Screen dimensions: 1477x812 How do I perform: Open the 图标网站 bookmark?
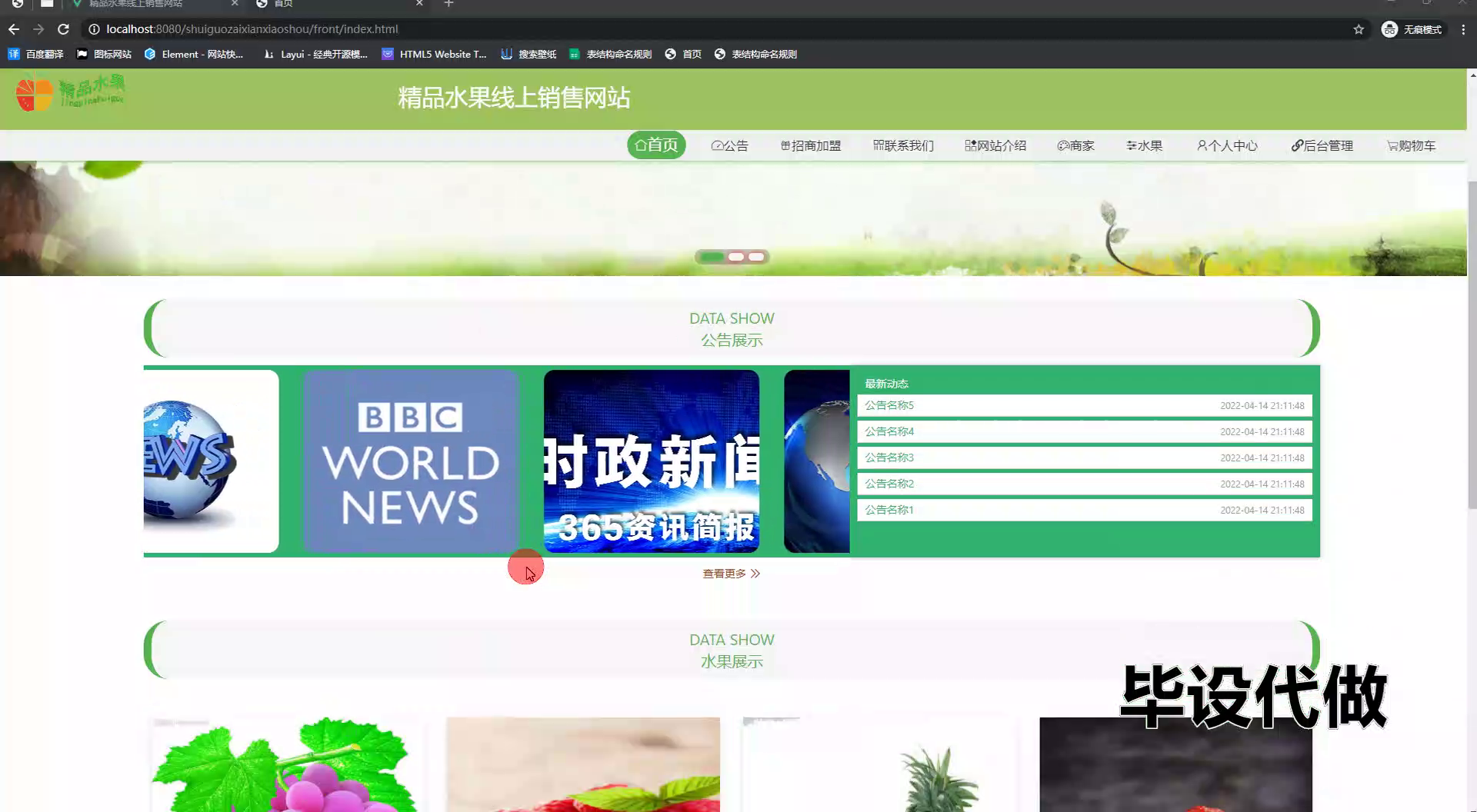[x=104, y=54]
